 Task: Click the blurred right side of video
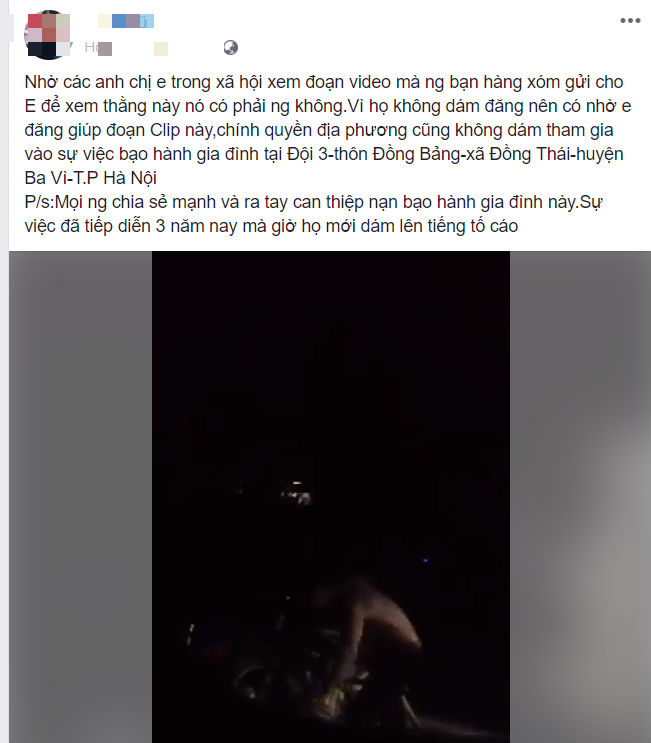point(580,497)
